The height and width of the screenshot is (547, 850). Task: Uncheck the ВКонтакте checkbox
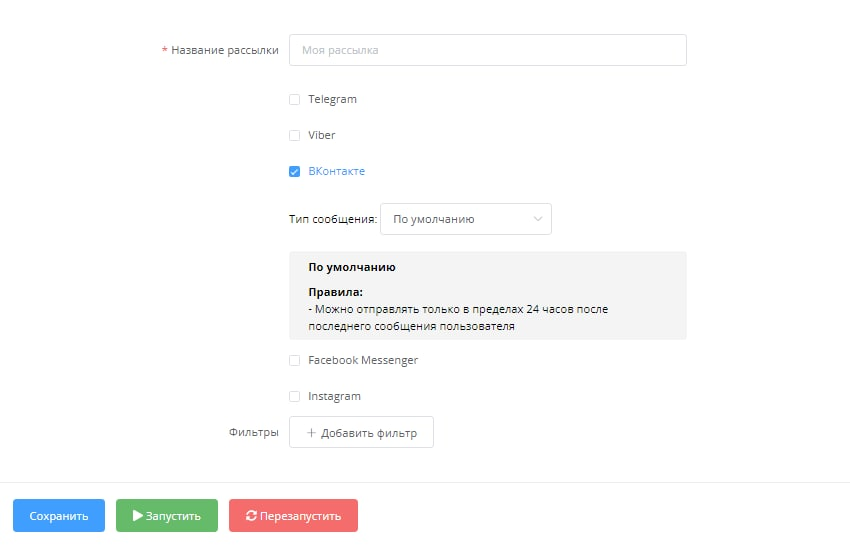(x=294, y=171)
